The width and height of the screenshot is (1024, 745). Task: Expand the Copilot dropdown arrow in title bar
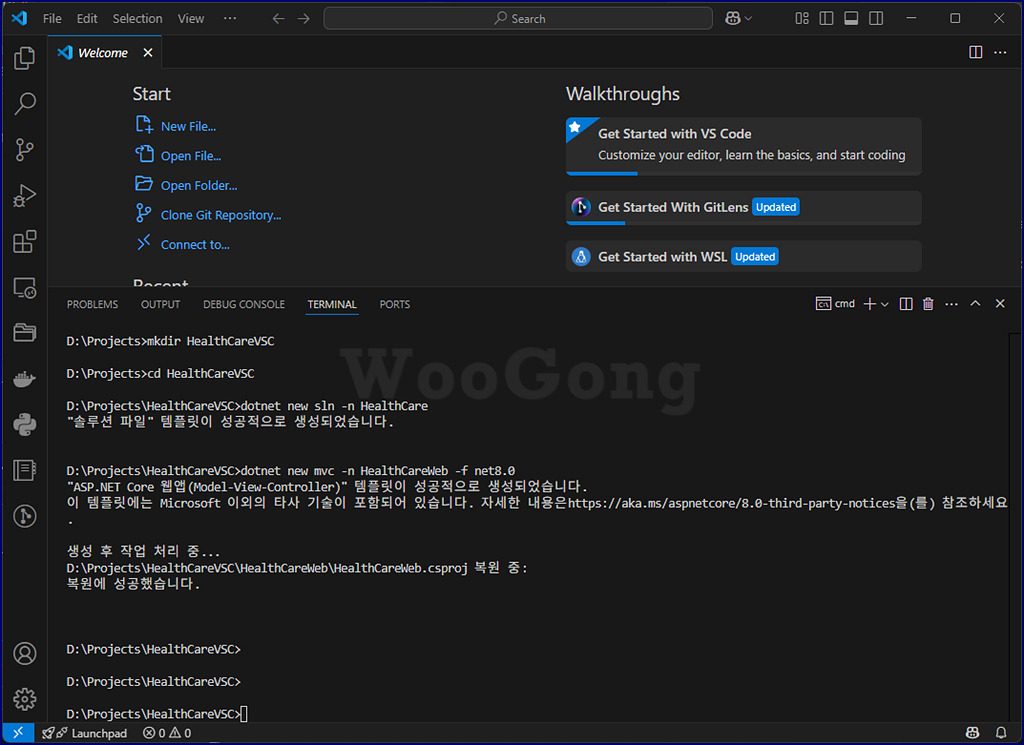(748, 18)
